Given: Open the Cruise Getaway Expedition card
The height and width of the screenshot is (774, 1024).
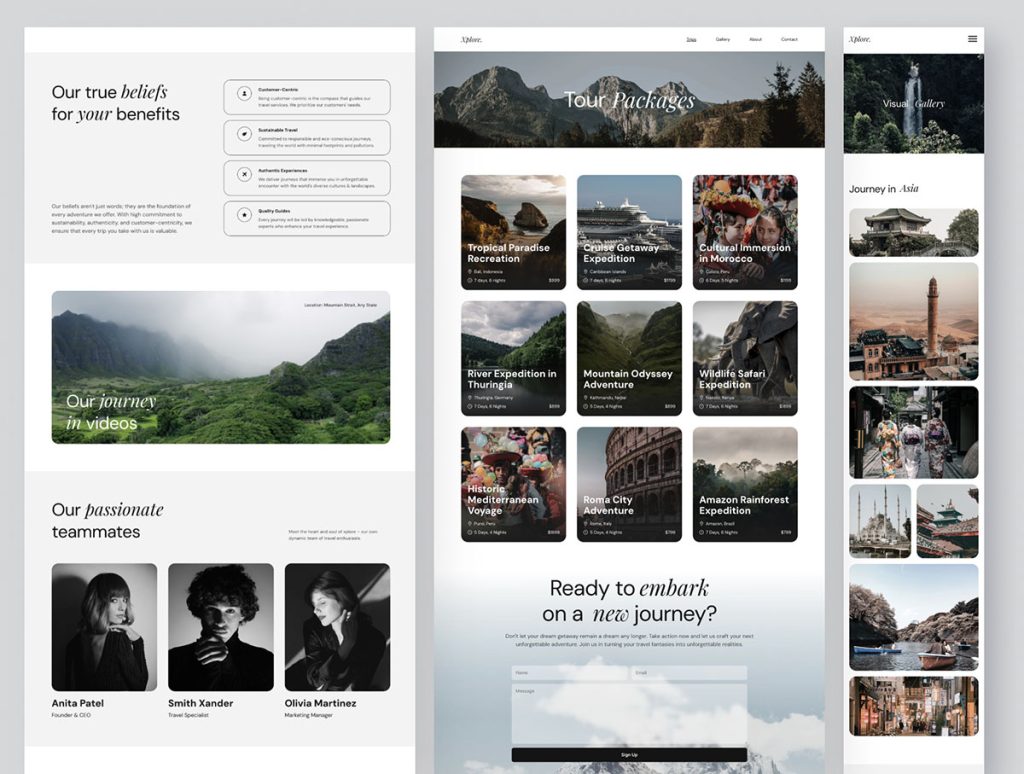Looking at the screenshot, I should 629,232.
